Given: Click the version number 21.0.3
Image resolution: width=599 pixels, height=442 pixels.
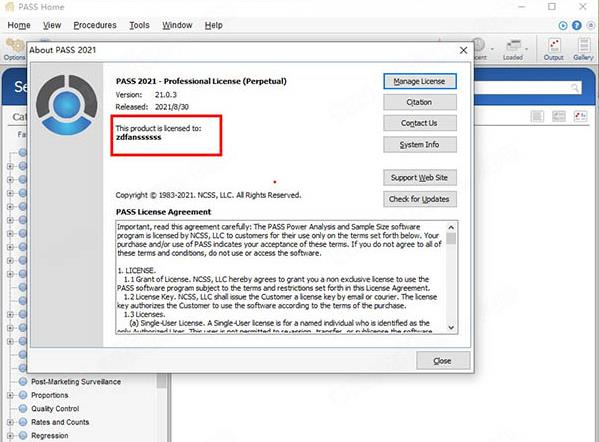Looking at the screenshot, I should [166, 95].
